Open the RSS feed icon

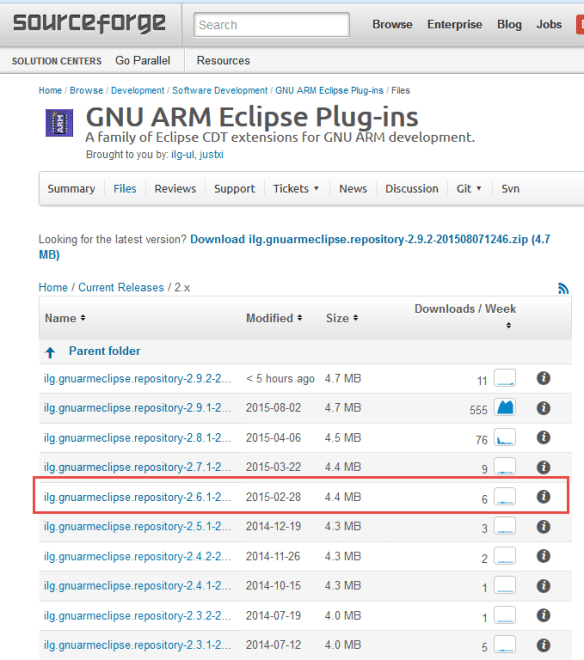coord(563,288)
